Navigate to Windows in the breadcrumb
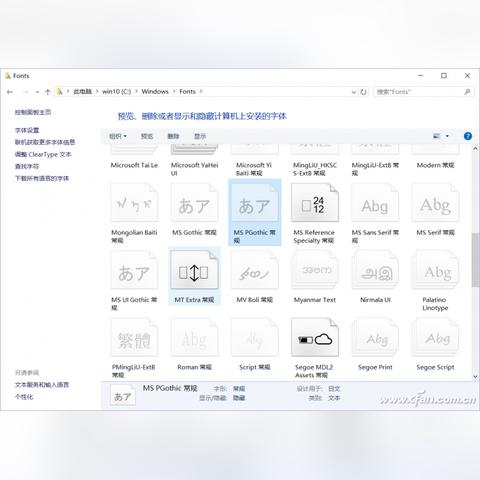This screenshot has height=480, width=480. tap(155, 92)
